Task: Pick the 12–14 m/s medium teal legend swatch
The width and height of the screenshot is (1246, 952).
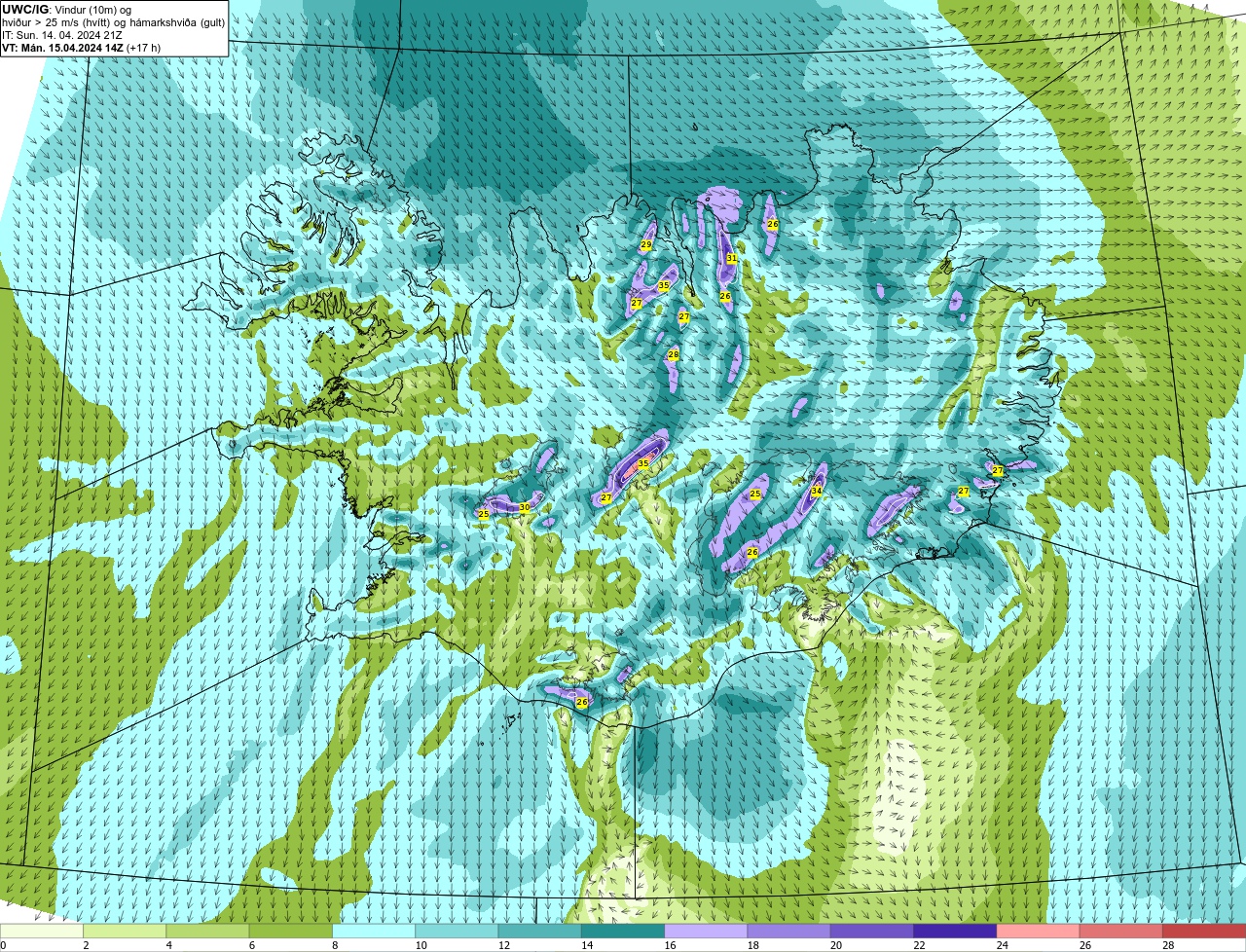Action: [540, 931]
